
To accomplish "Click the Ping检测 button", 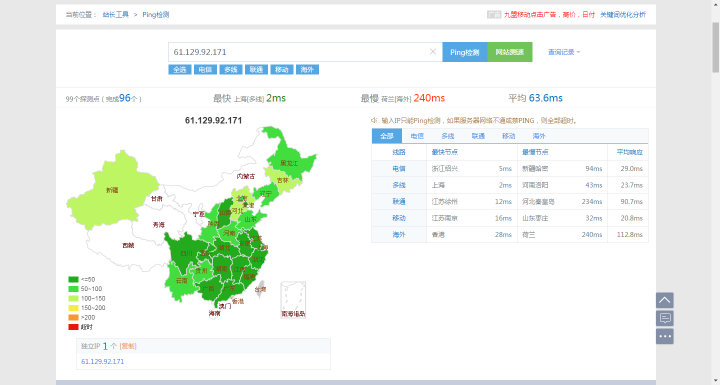I will pyautogui.click(x=465, y=52).
